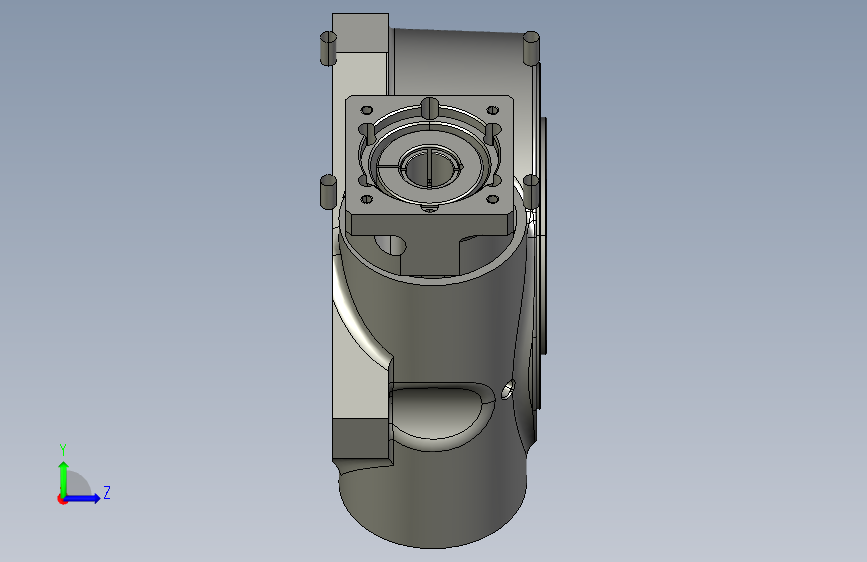
Task: Select the square mounting flange face on the model
Action: 430,155
